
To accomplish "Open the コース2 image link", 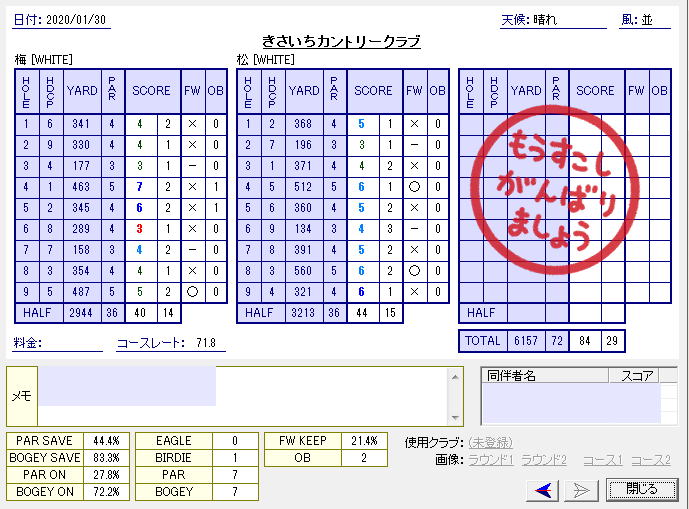I will click(x=651, y=460).
